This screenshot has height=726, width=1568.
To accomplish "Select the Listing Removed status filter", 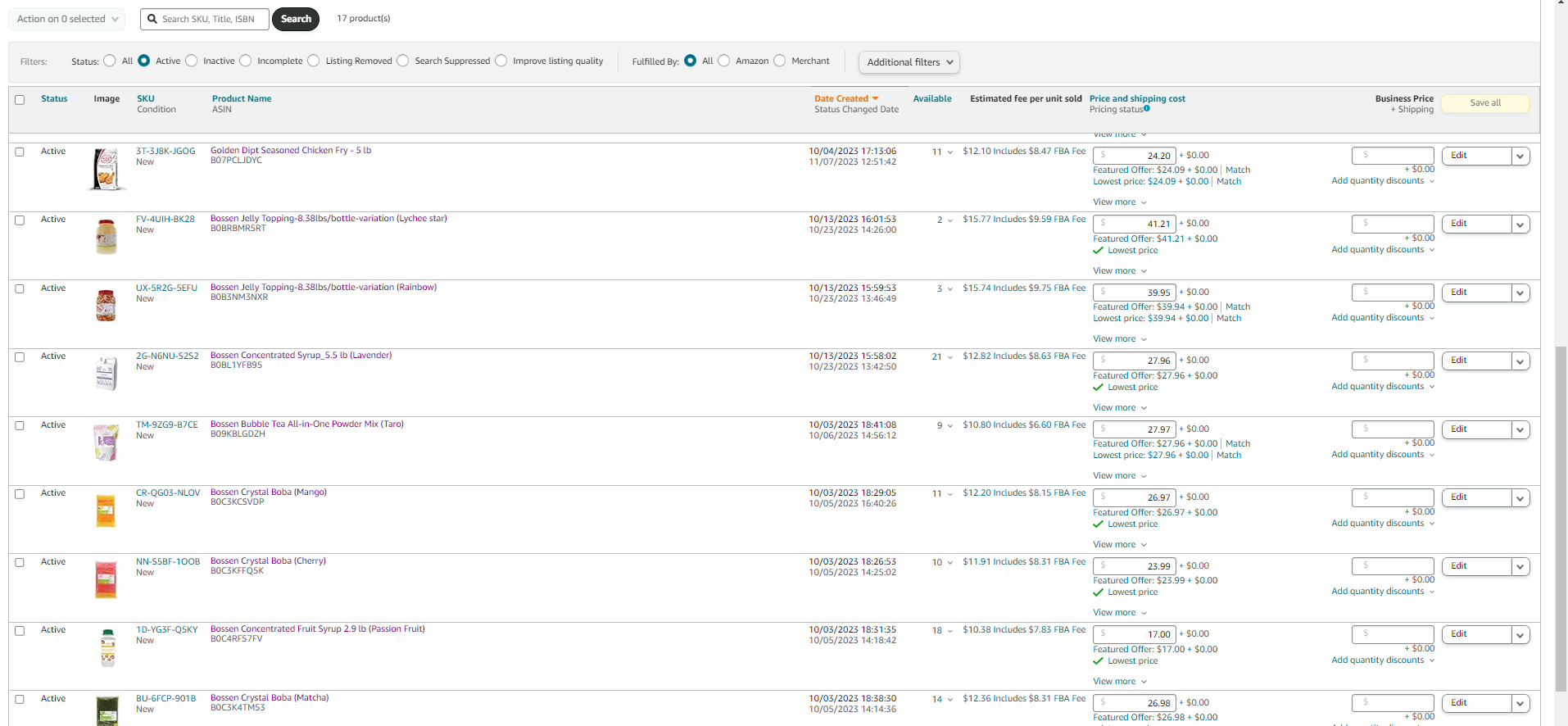I will click(314, 61).
